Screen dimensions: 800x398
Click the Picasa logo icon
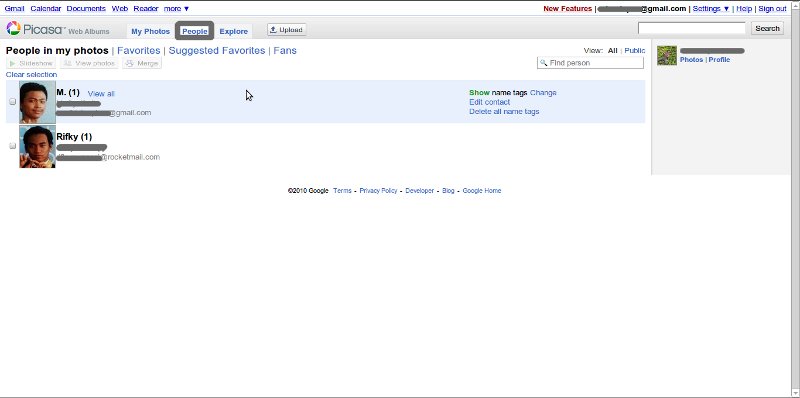pos(13,29)
